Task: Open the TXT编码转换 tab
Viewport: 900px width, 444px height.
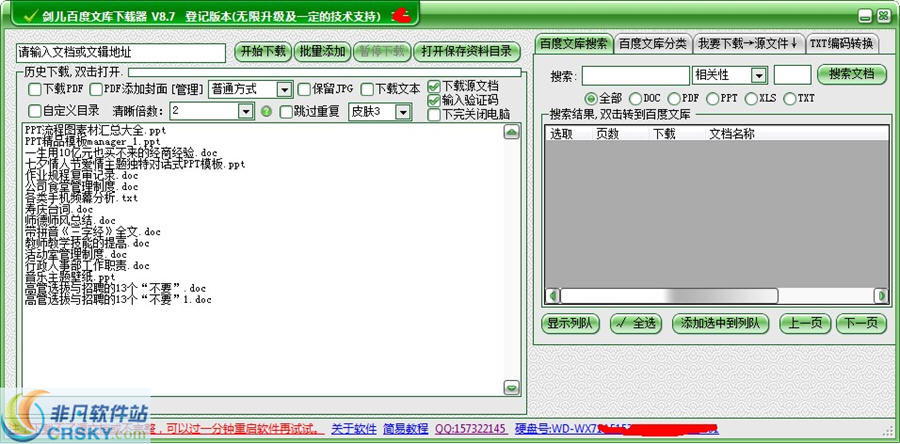Action: point(841,44)
